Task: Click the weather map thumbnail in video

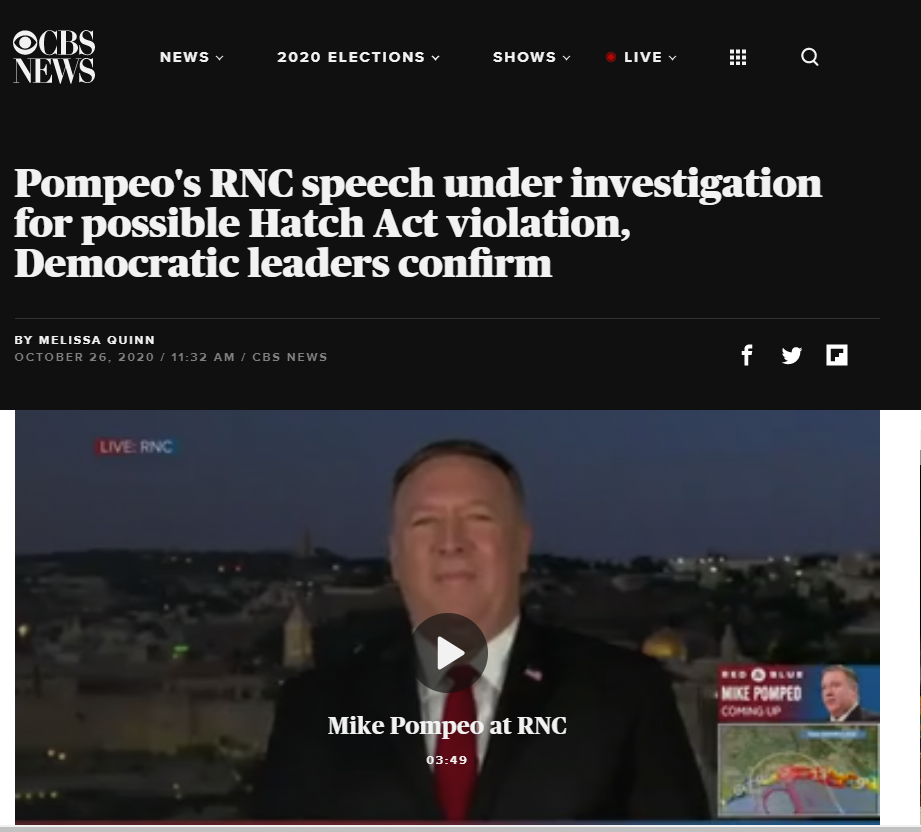Action: 798,770
